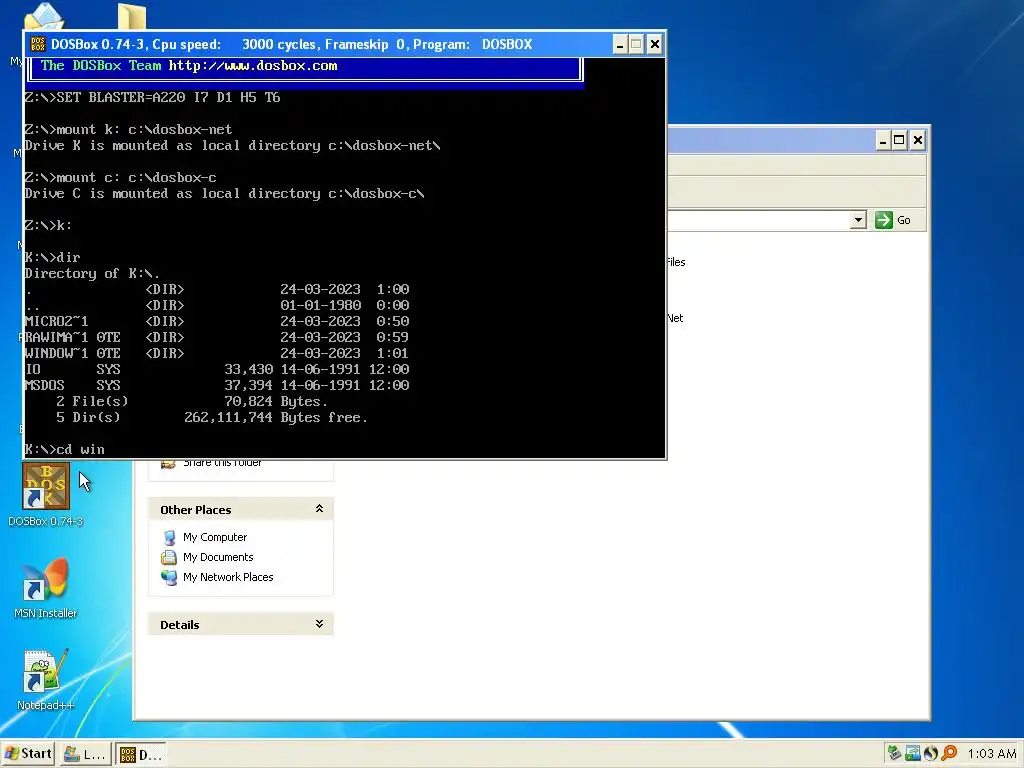
Task: Close the Explorer window behind DOSBox
Action: (x=918, y=140)
